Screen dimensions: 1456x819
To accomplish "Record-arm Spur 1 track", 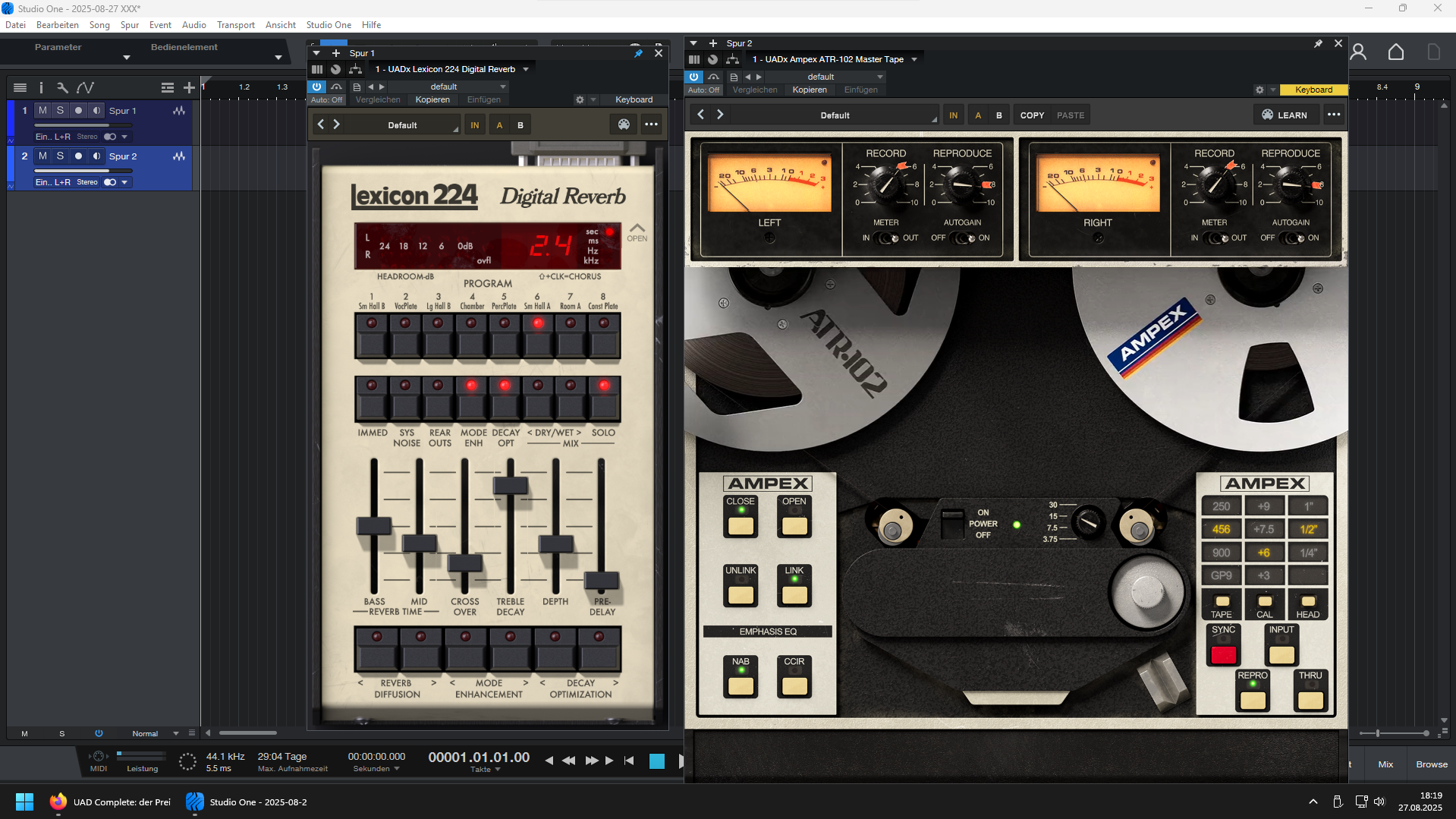I will pos(78,111).
